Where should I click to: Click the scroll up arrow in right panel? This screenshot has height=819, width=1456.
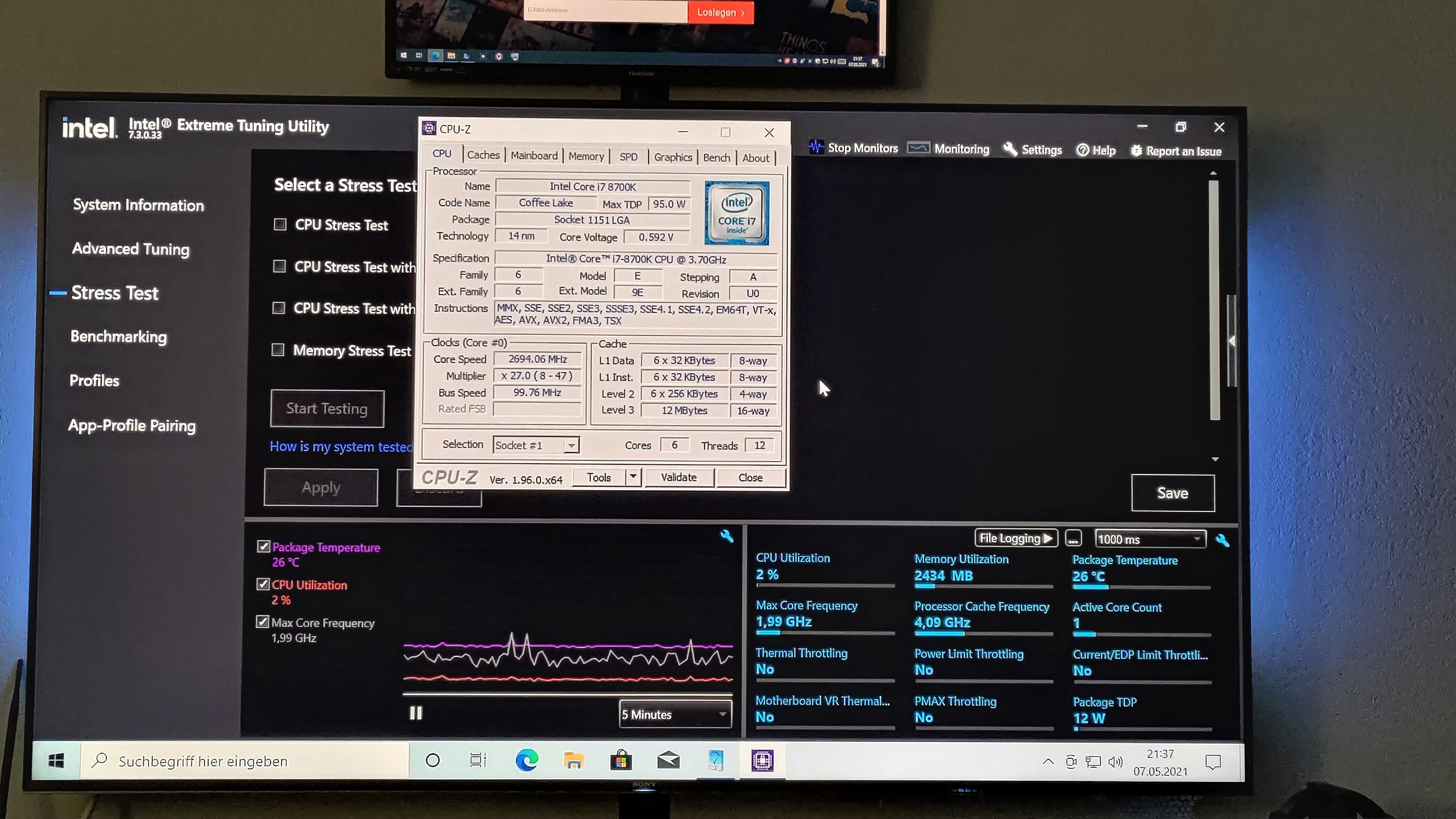(1213, 173)
